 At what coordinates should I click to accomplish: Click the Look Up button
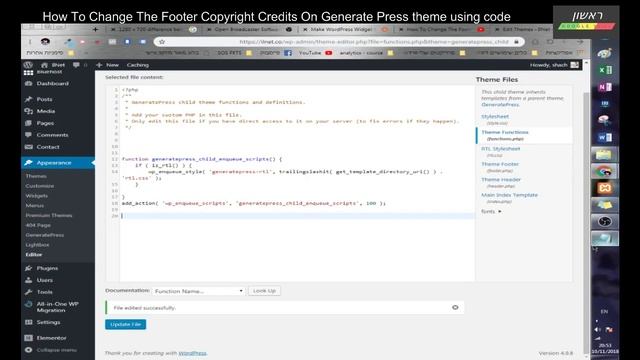coord(264,291)
